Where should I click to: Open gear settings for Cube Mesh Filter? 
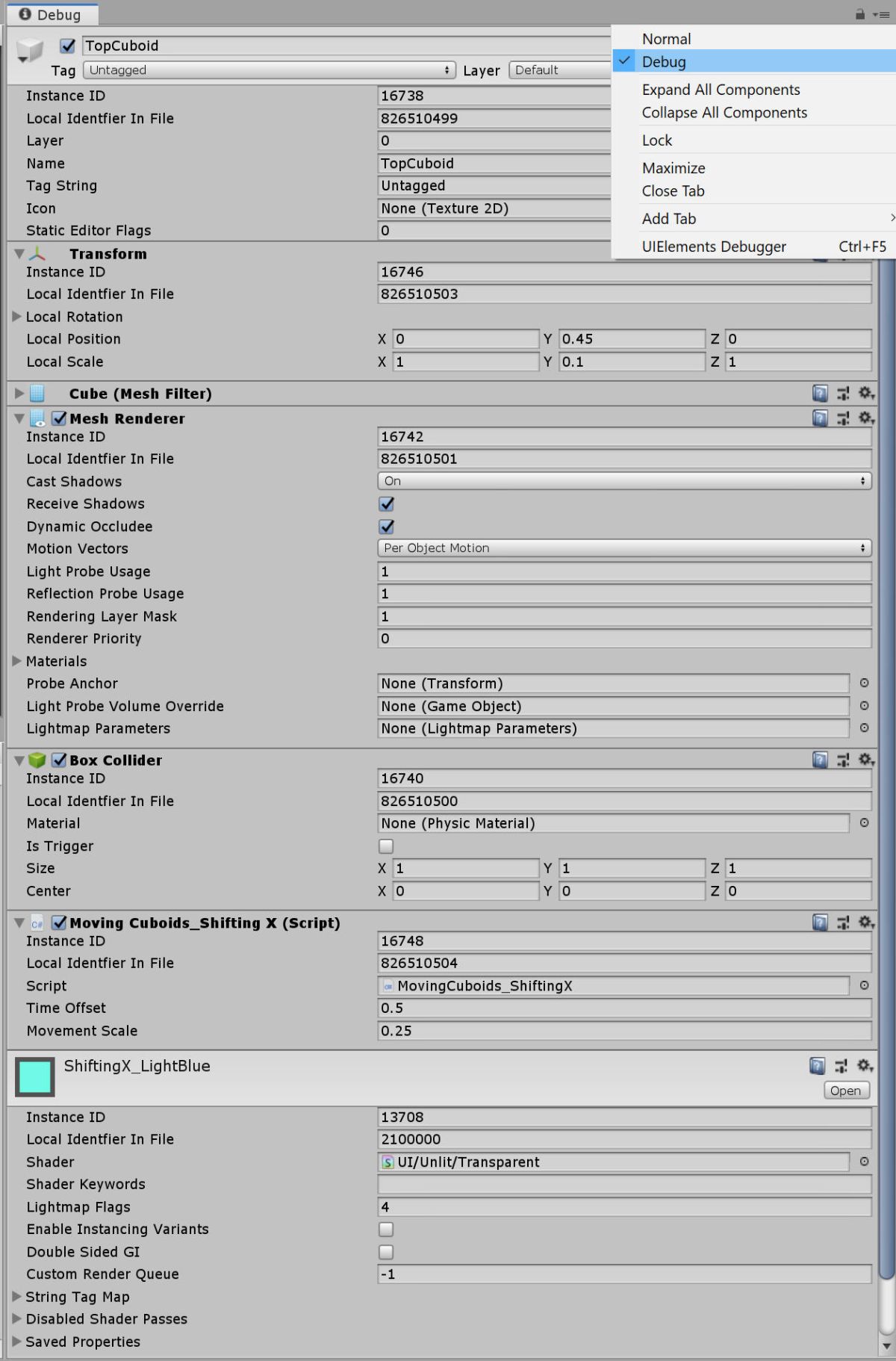866,393
